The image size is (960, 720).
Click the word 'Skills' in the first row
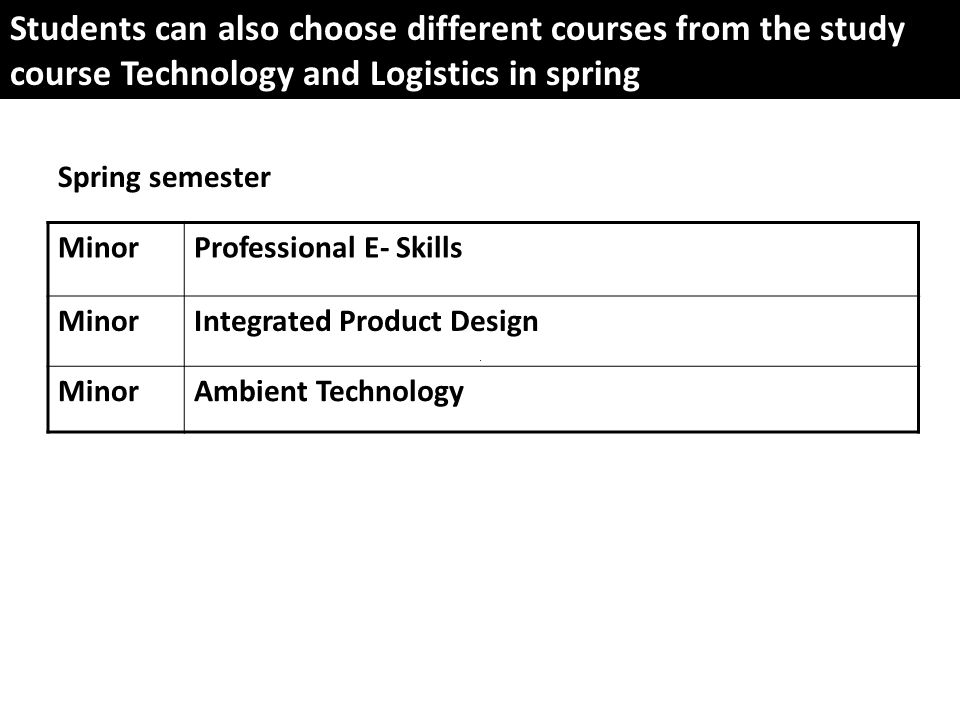429,248
